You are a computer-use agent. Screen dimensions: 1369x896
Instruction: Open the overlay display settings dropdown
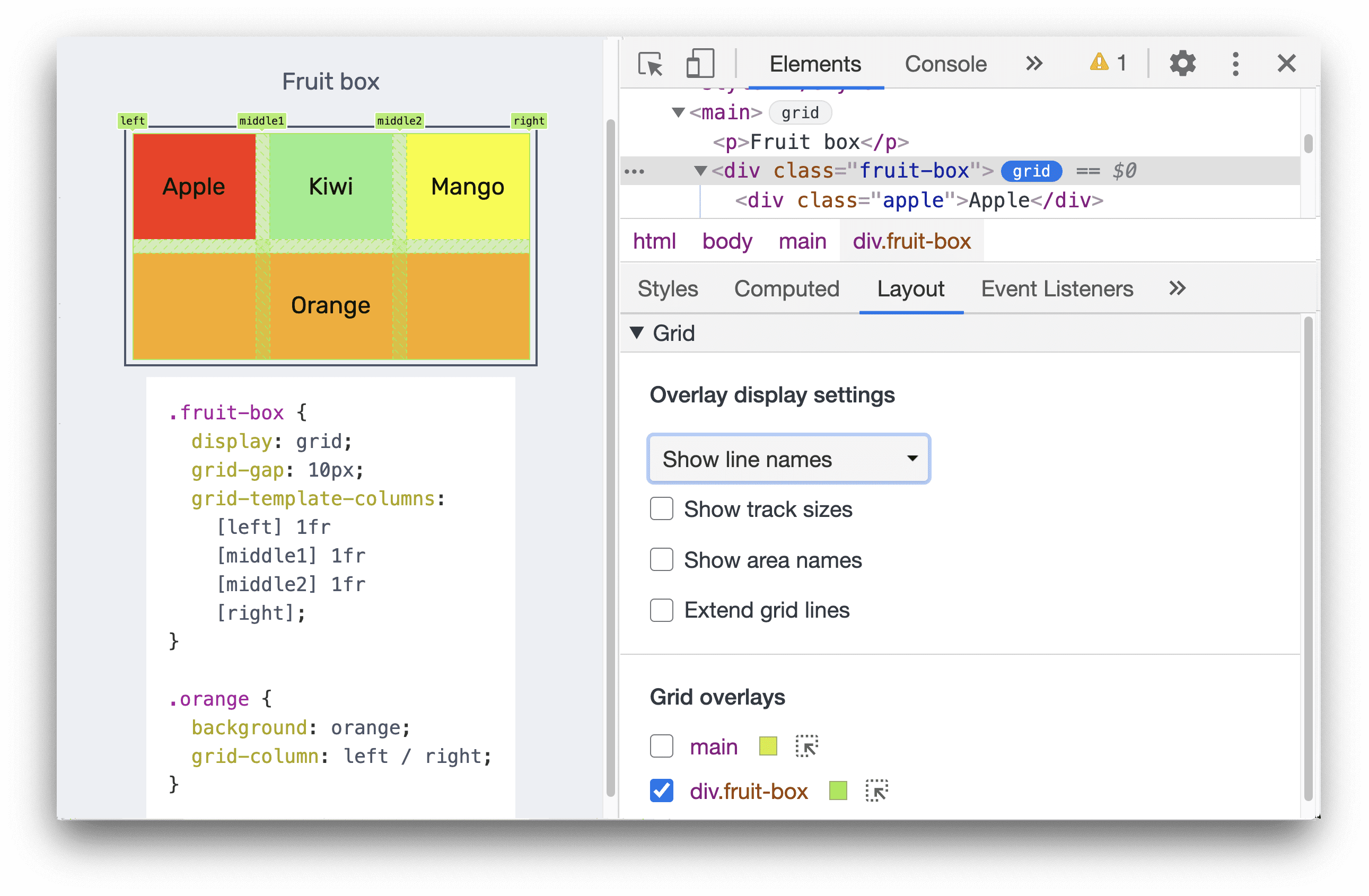tap(787, 459)
